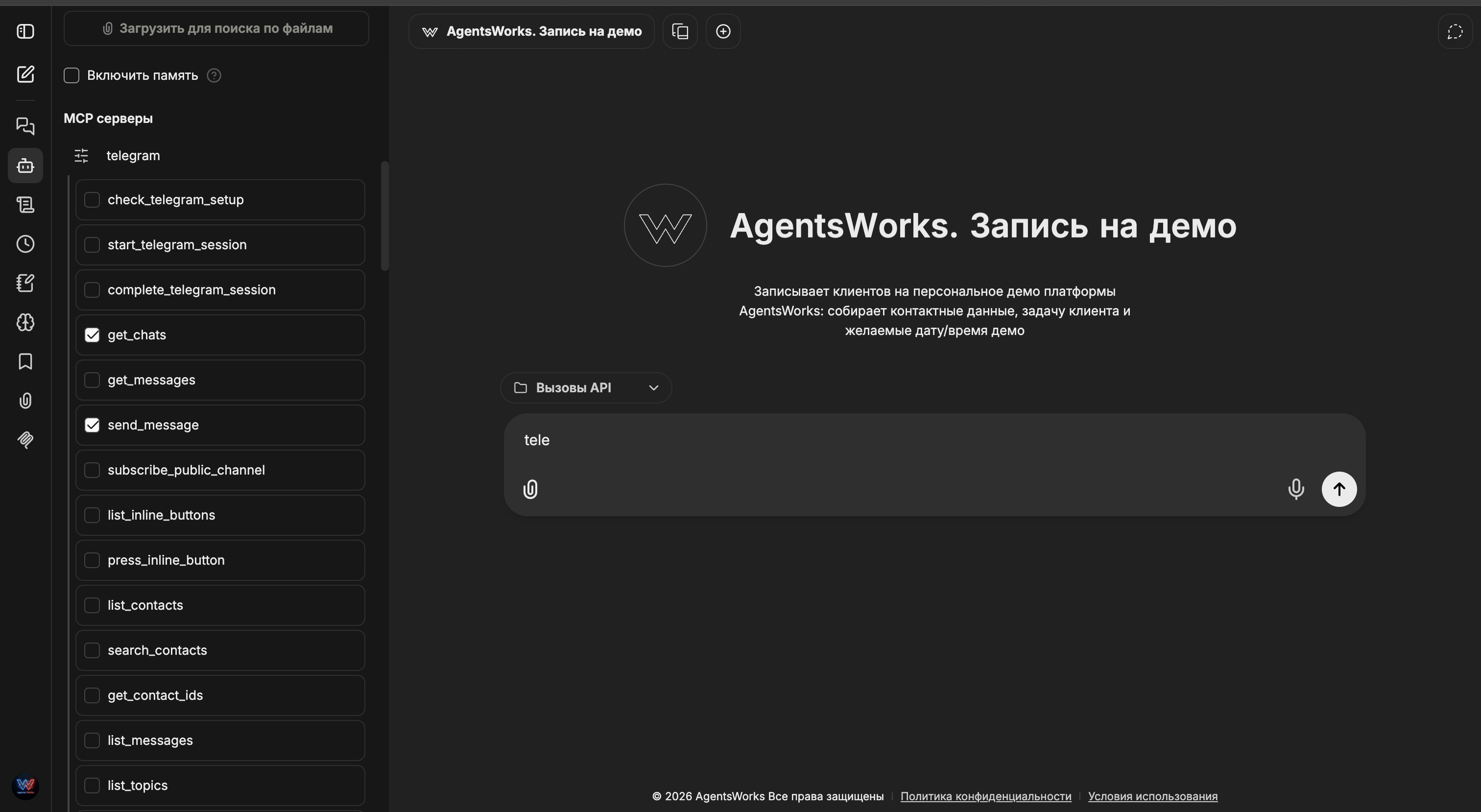Click Загрузить для поиска по файлам button
The width and height of the screenshot is (1481, 812).
coord(216,28)
